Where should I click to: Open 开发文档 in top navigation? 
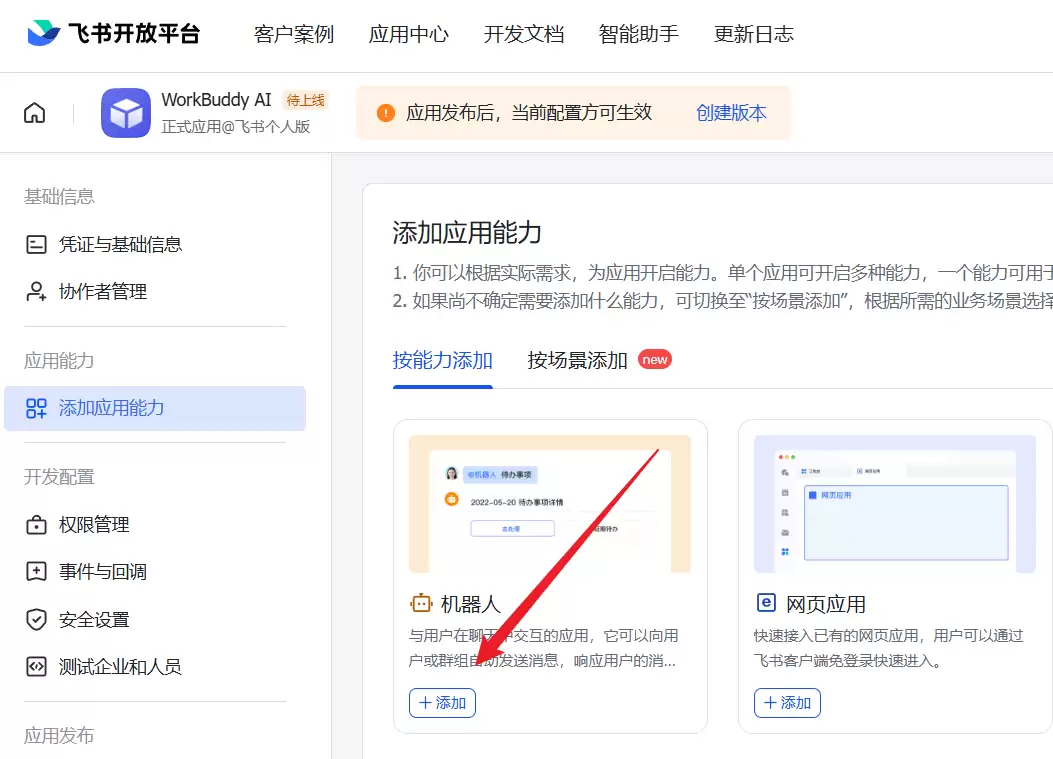pos(524,34)
